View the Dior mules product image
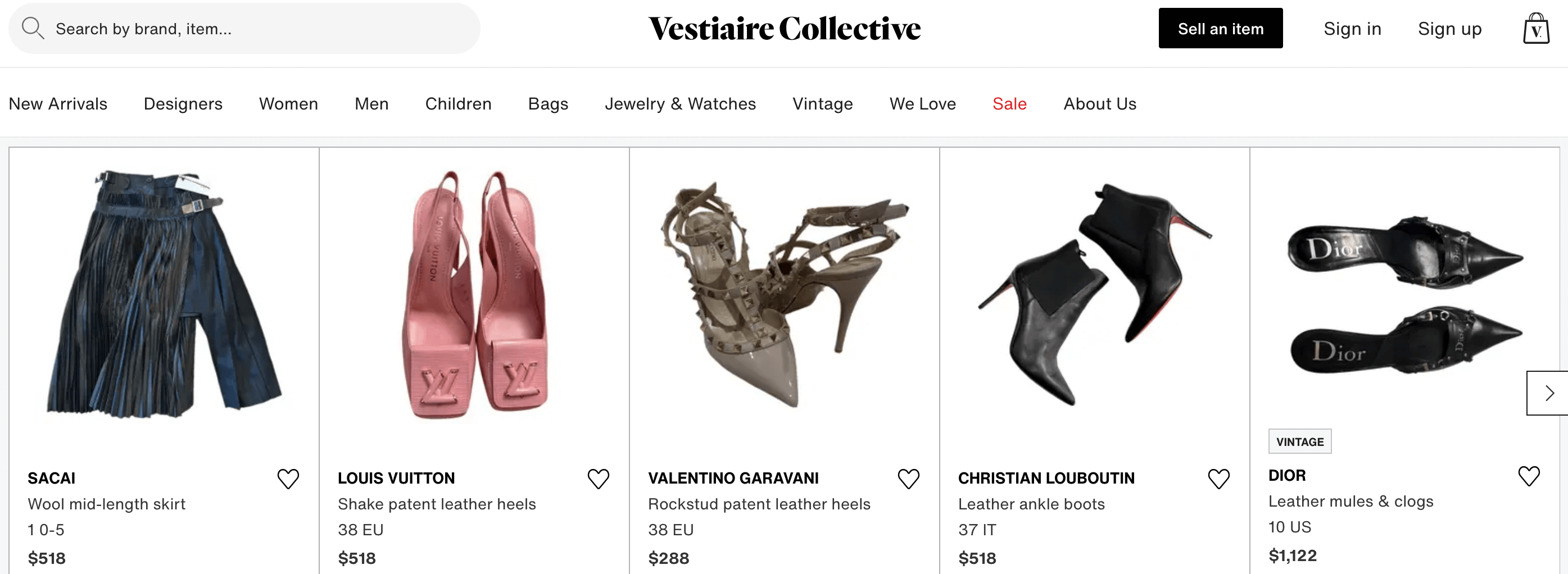The width and height of the screenshot is (1568, 574). (x=1404, y=295)
